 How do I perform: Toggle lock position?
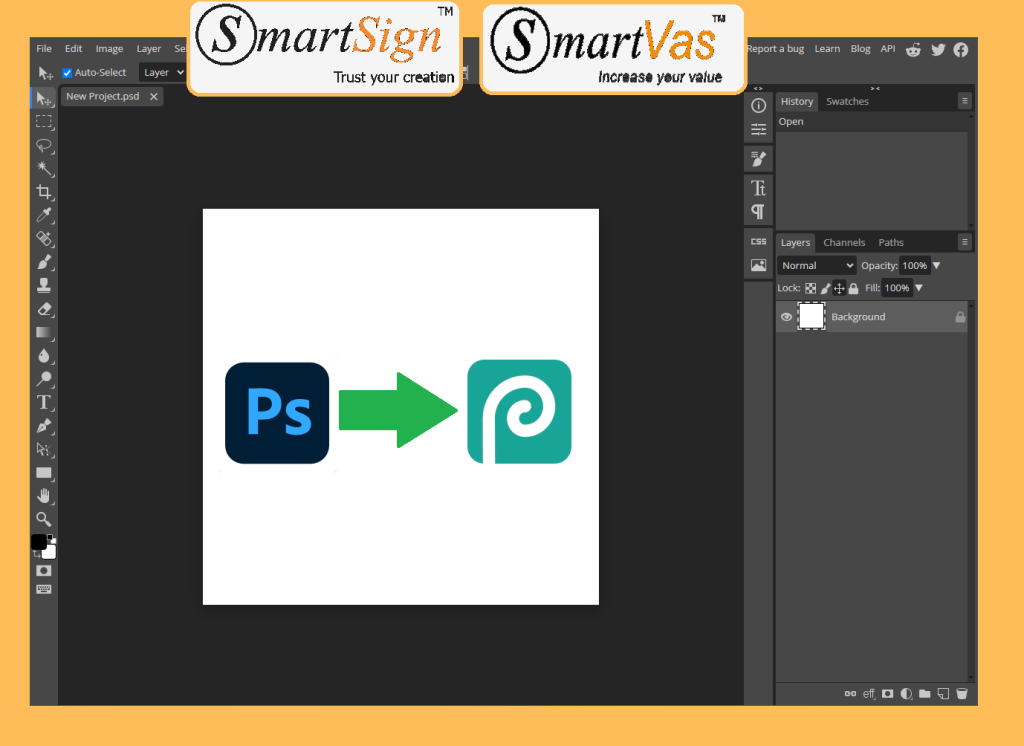click(x=839, y=288)
